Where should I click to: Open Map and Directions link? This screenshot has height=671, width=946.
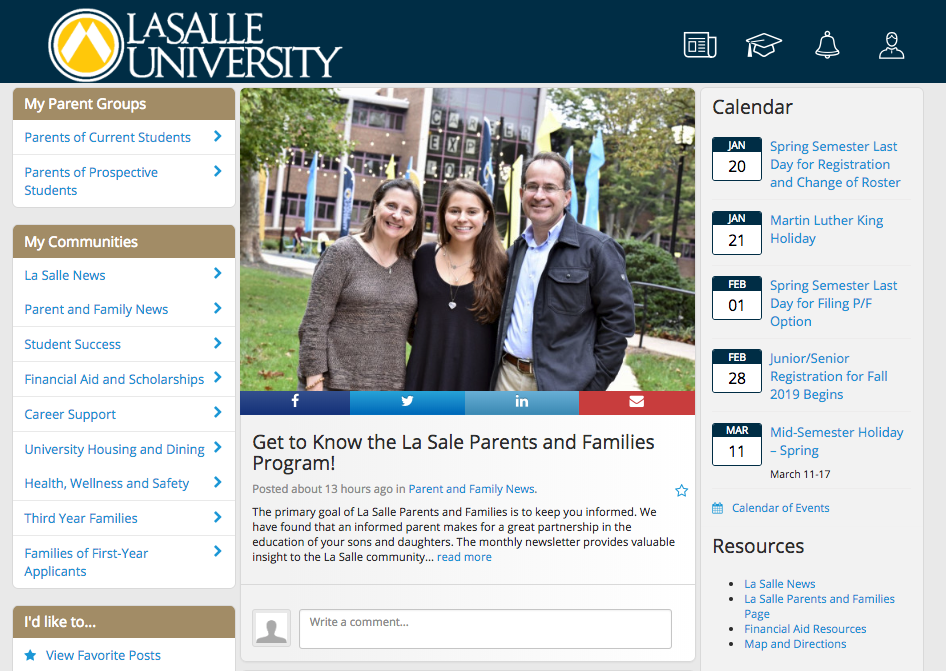795,644
